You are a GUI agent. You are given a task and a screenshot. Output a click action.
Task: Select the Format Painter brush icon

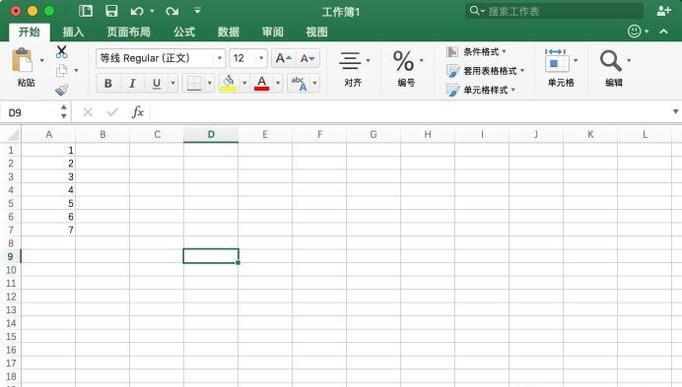[62, 90]
